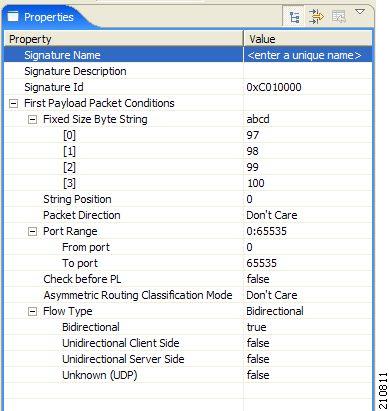Click the Value column header
This screenshot has width=389, height=411.
pos(308,39)
